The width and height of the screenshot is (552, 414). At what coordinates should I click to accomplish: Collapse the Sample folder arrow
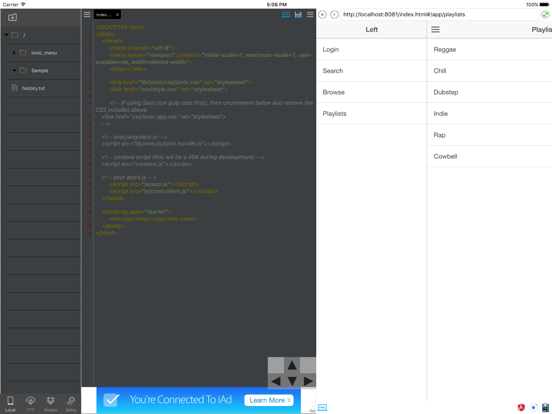(14, 70)
